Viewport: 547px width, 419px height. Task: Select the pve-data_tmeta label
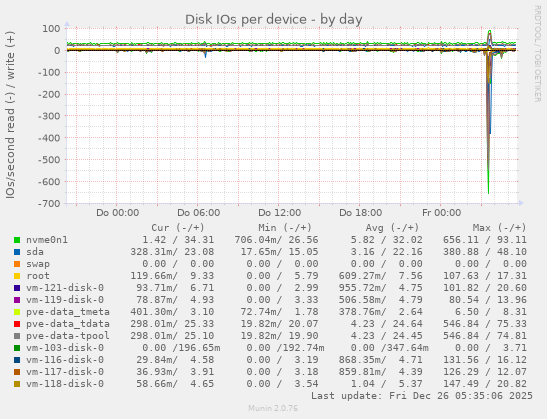[x=68, y=312]
